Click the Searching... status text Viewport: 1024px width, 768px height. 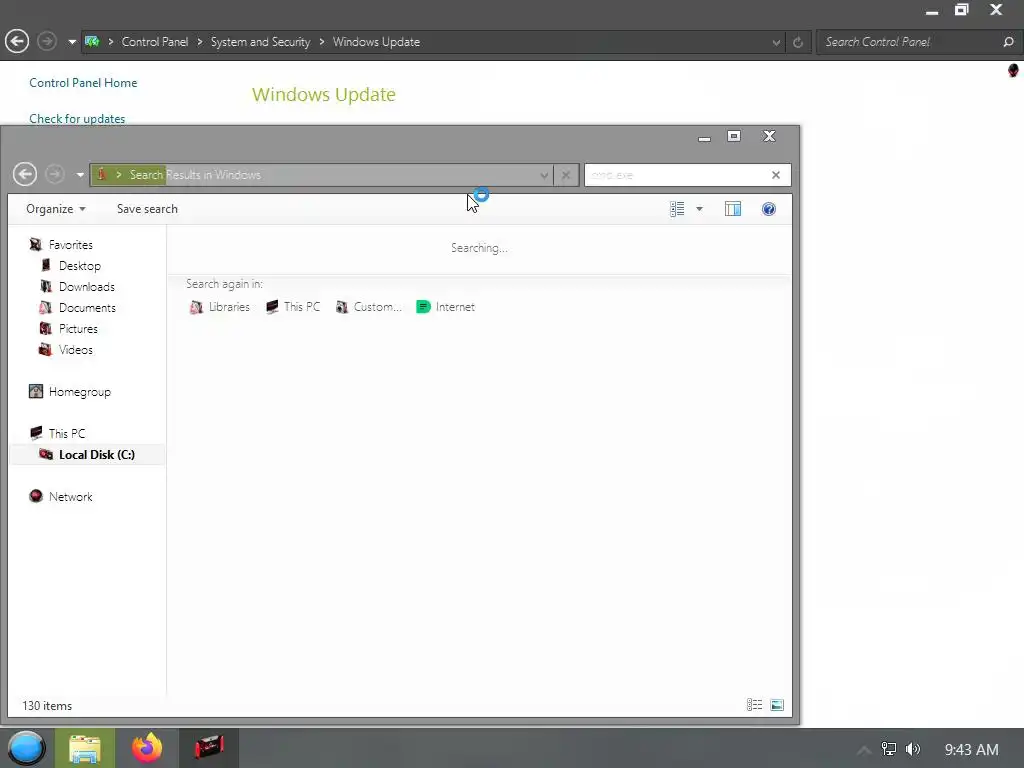479,248
